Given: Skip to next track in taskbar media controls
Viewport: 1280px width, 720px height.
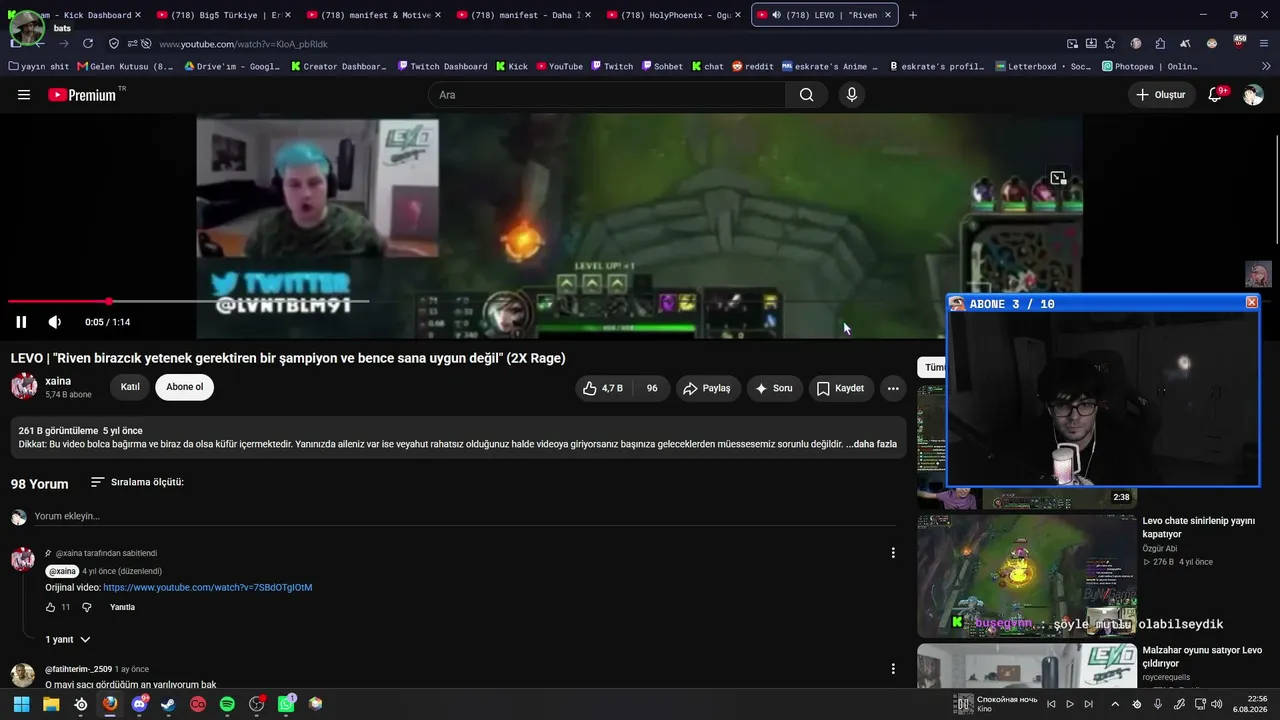Looking at the screenshot, I should click(x=1089, y=704).
